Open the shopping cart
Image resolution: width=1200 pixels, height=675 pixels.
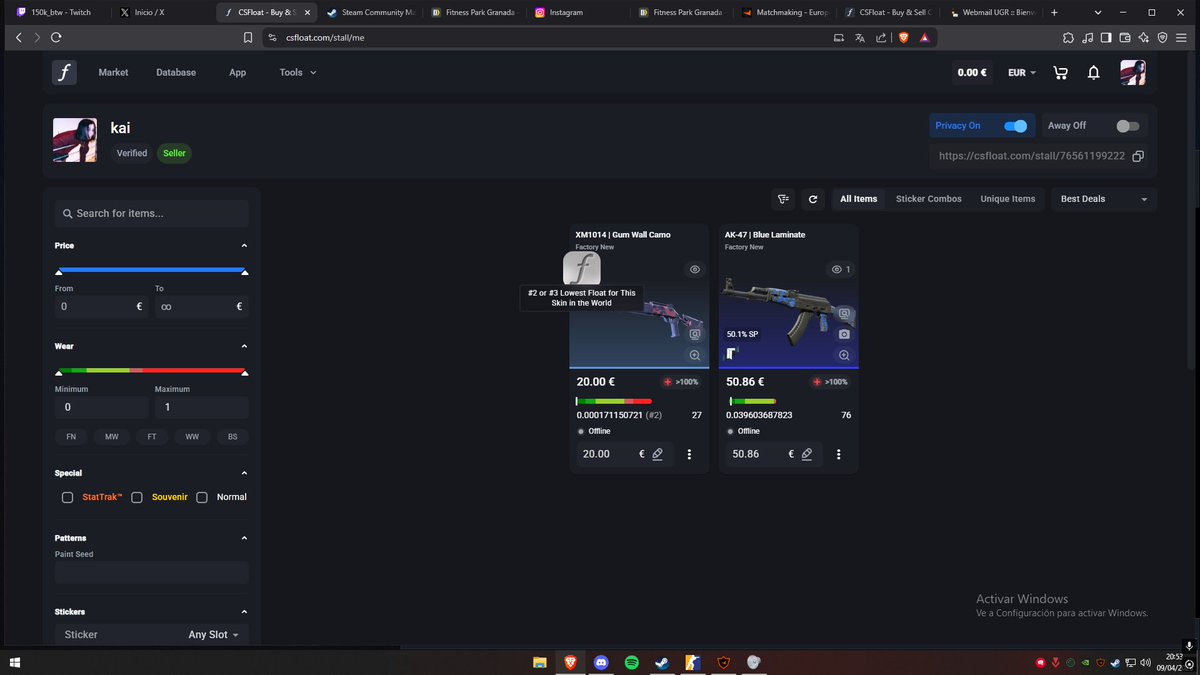[1061, 73]
